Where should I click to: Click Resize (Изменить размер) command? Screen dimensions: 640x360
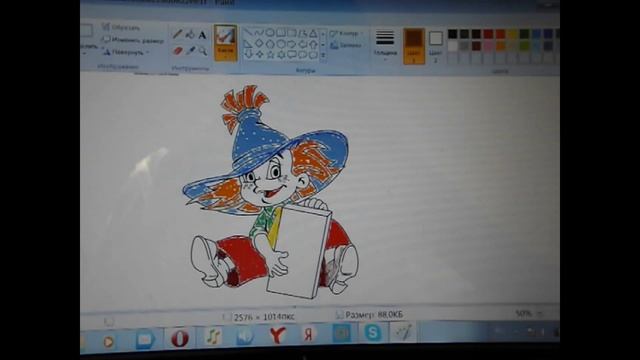(133, 40)
